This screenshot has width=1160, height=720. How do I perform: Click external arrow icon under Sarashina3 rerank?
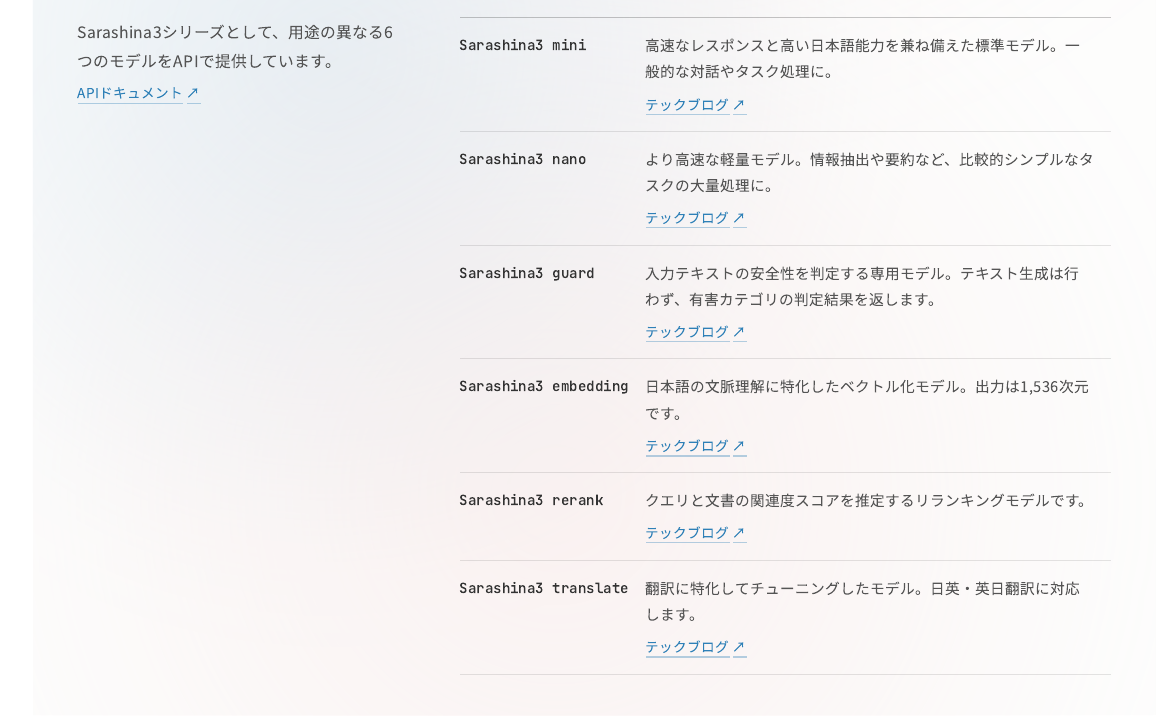pos(739,533)
